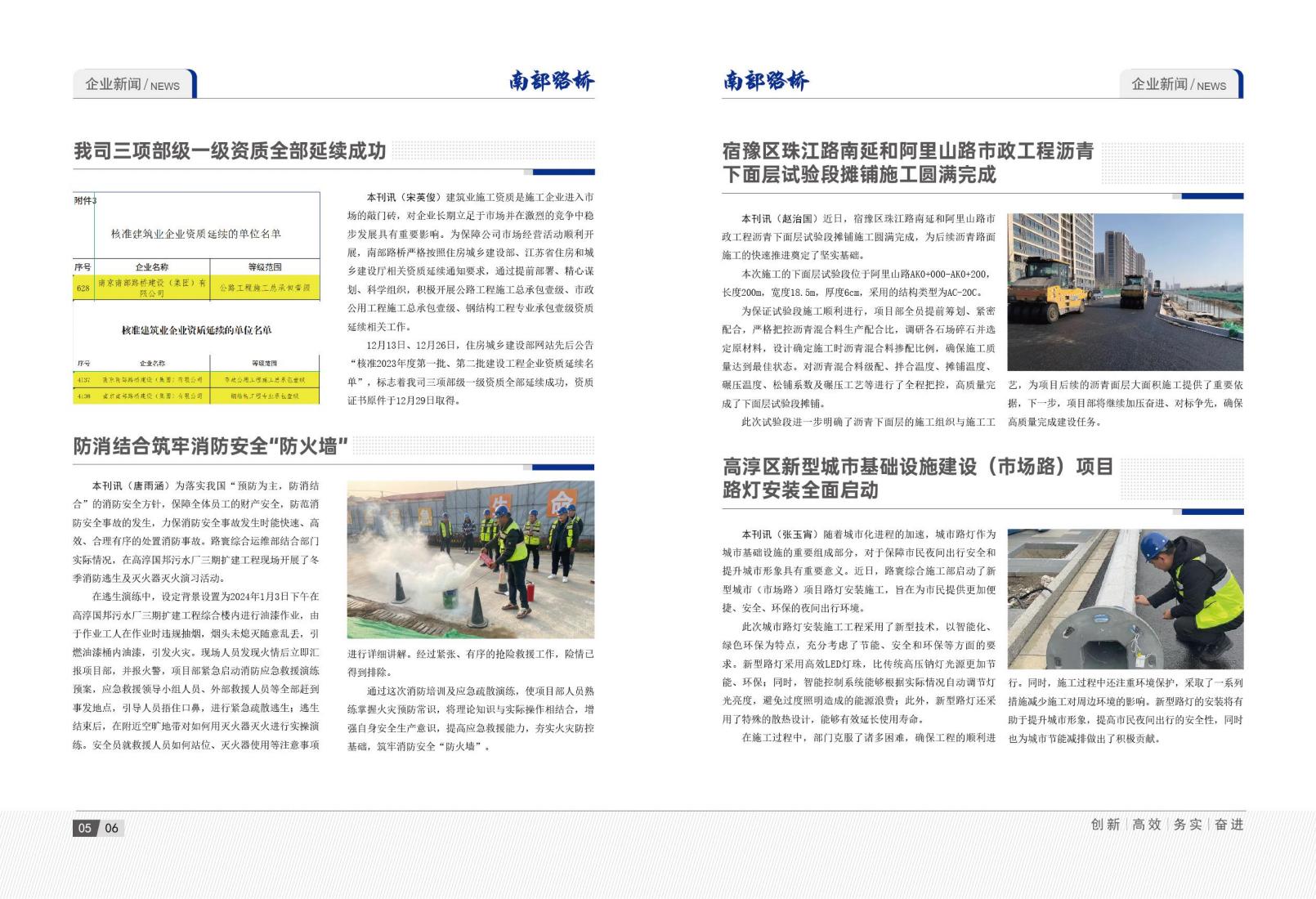Click byline 本刊讯（唐雨涵）
This screenshot has width=1316, height=899.
coord(131,486)
